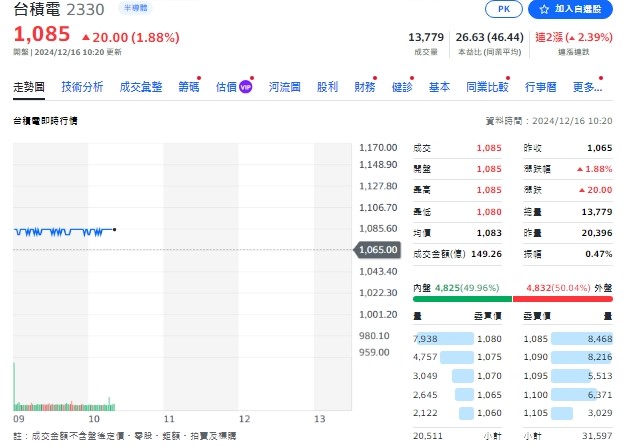This screenshot has height=447, width=625.
Task: Switch to the 同業比較 tab
Action: 487,87
